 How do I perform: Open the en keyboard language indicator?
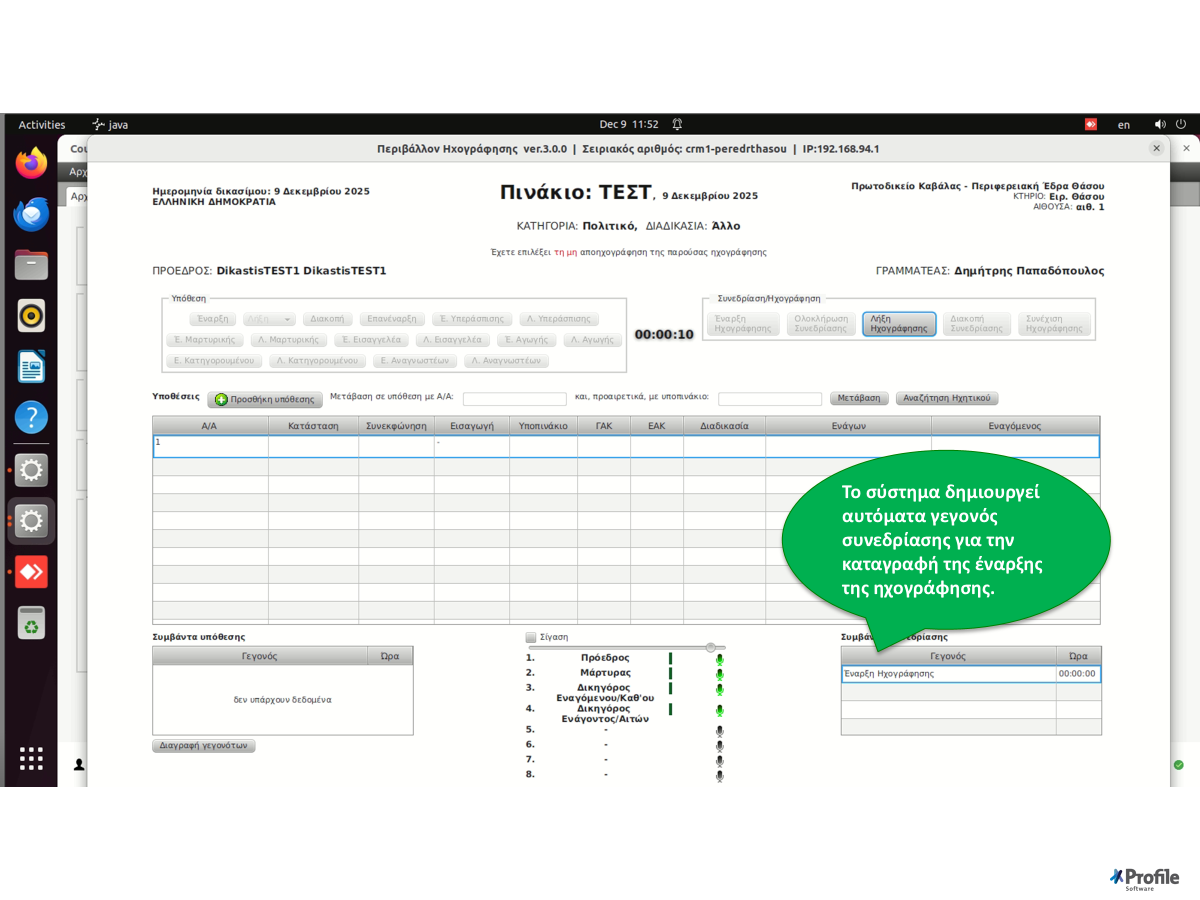[x=1124, y=125]
